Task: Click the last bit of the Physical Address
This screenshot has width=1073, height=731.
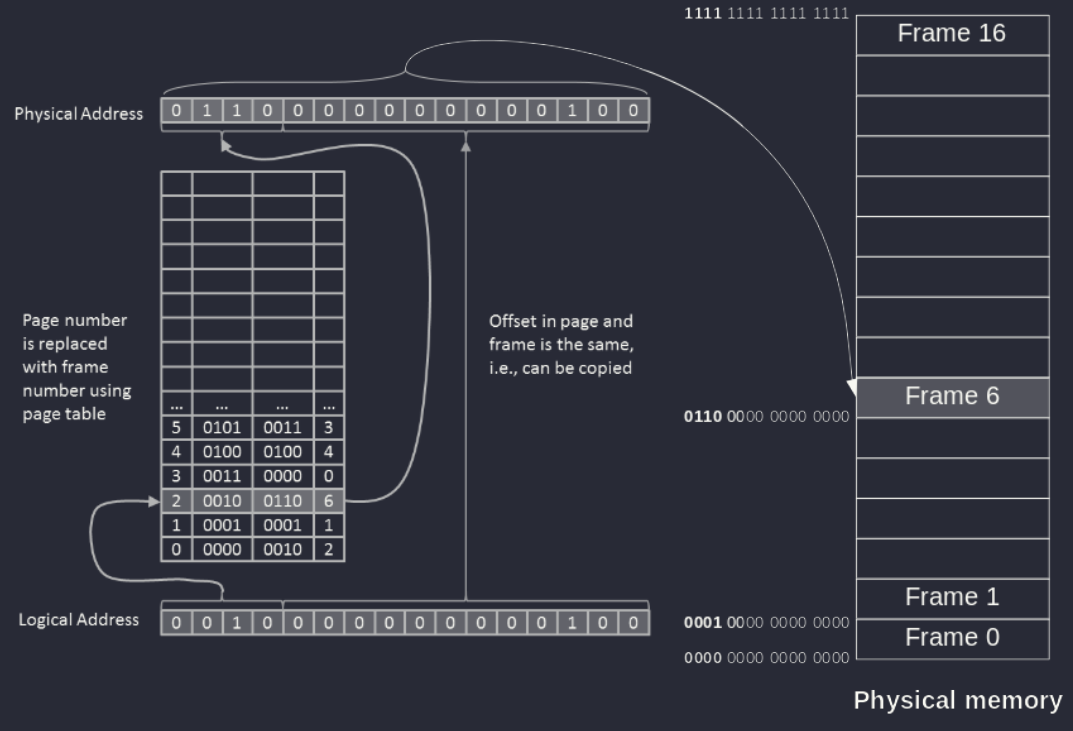Action: tap(633, 112)
